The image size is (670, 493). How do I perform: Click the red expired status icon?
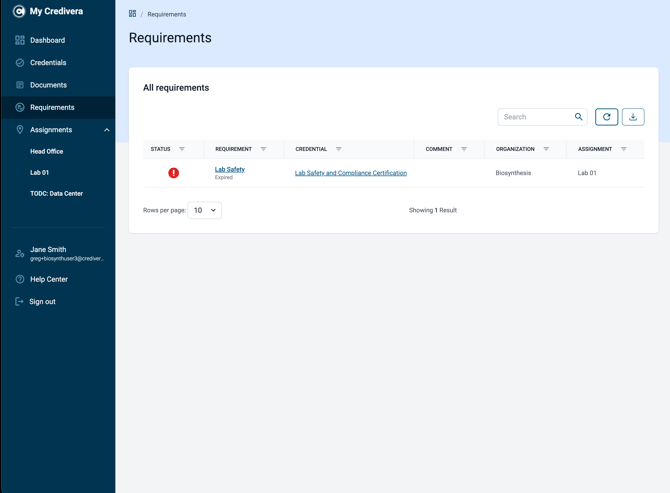(173, 173)
